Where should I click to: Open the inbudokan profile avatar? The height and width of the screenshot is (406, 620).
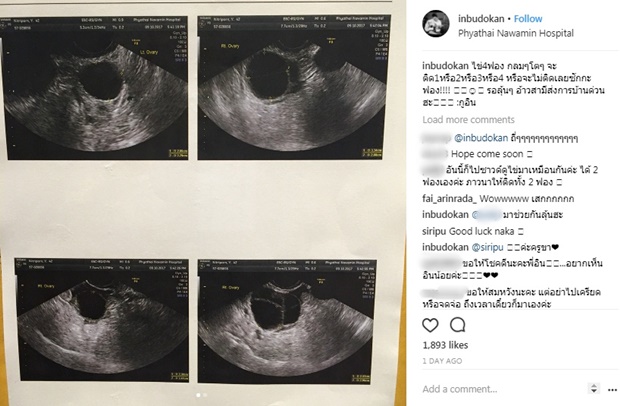[x=436, y=24]
